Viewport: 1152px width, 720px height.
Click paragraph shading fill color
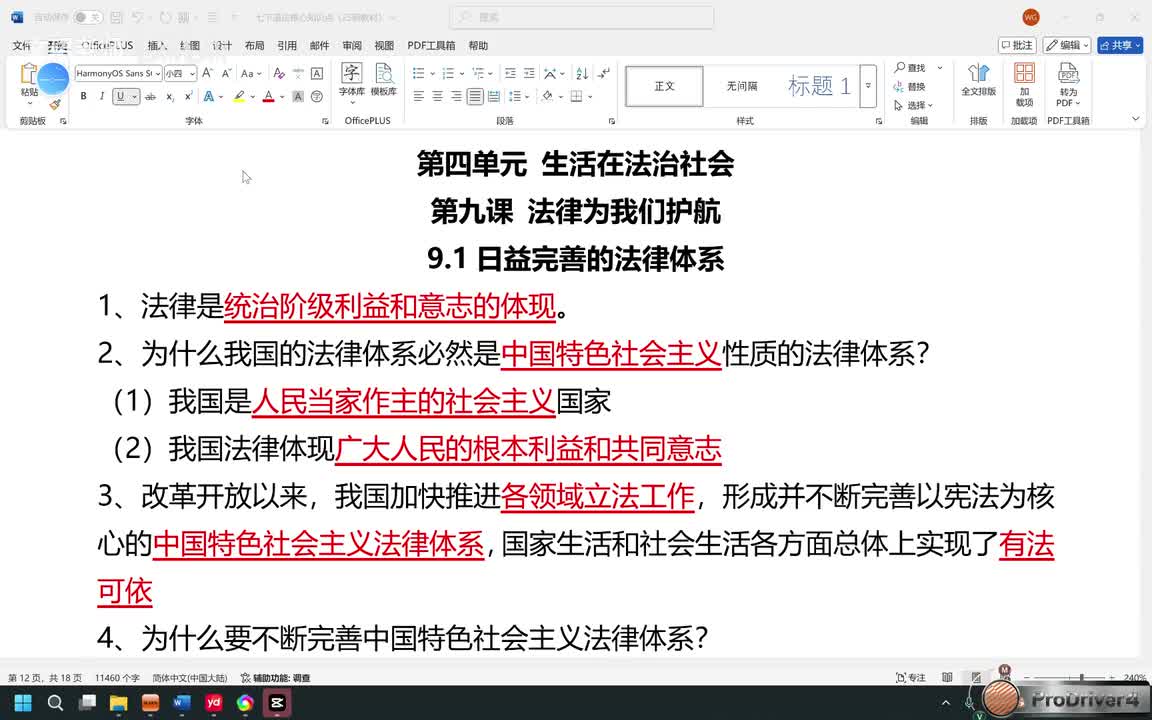pos(547,96)
